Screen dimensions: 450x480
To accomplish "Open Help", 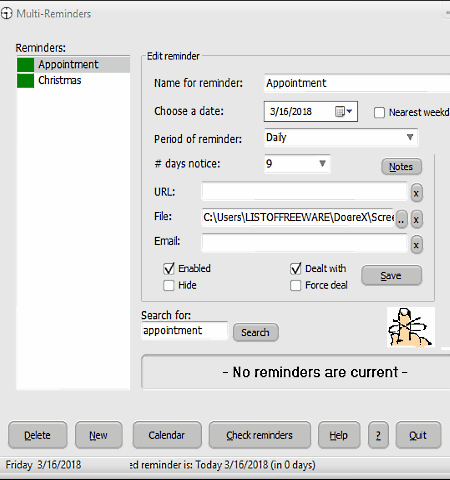I will (x=339, y=435).
